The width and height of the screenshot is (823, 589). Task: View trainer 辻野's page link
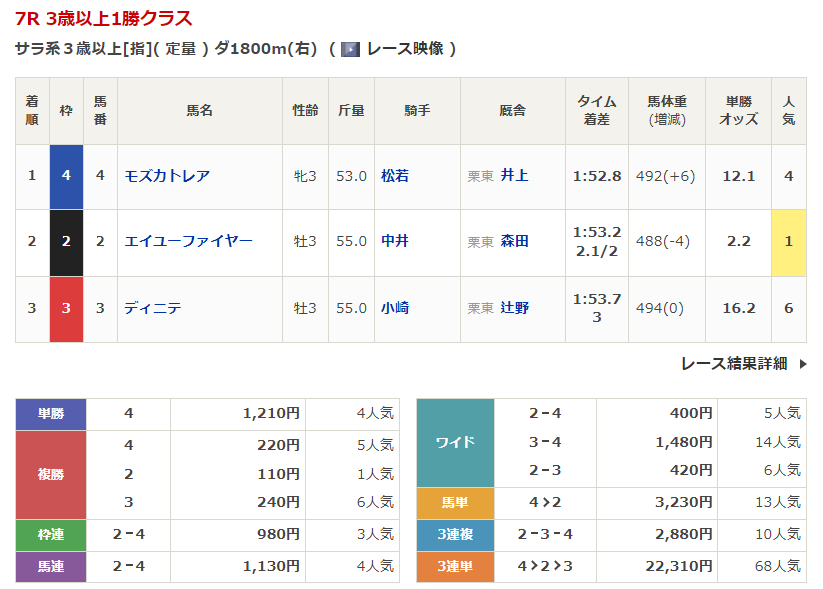[515, 308]
